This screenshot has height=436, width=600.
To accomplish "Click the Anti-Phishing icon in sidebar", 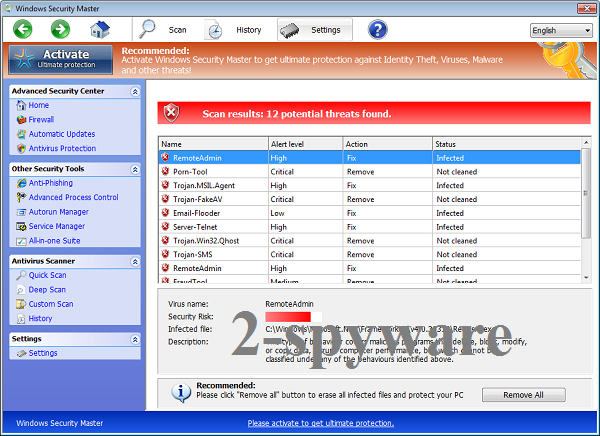I will 21,183.
